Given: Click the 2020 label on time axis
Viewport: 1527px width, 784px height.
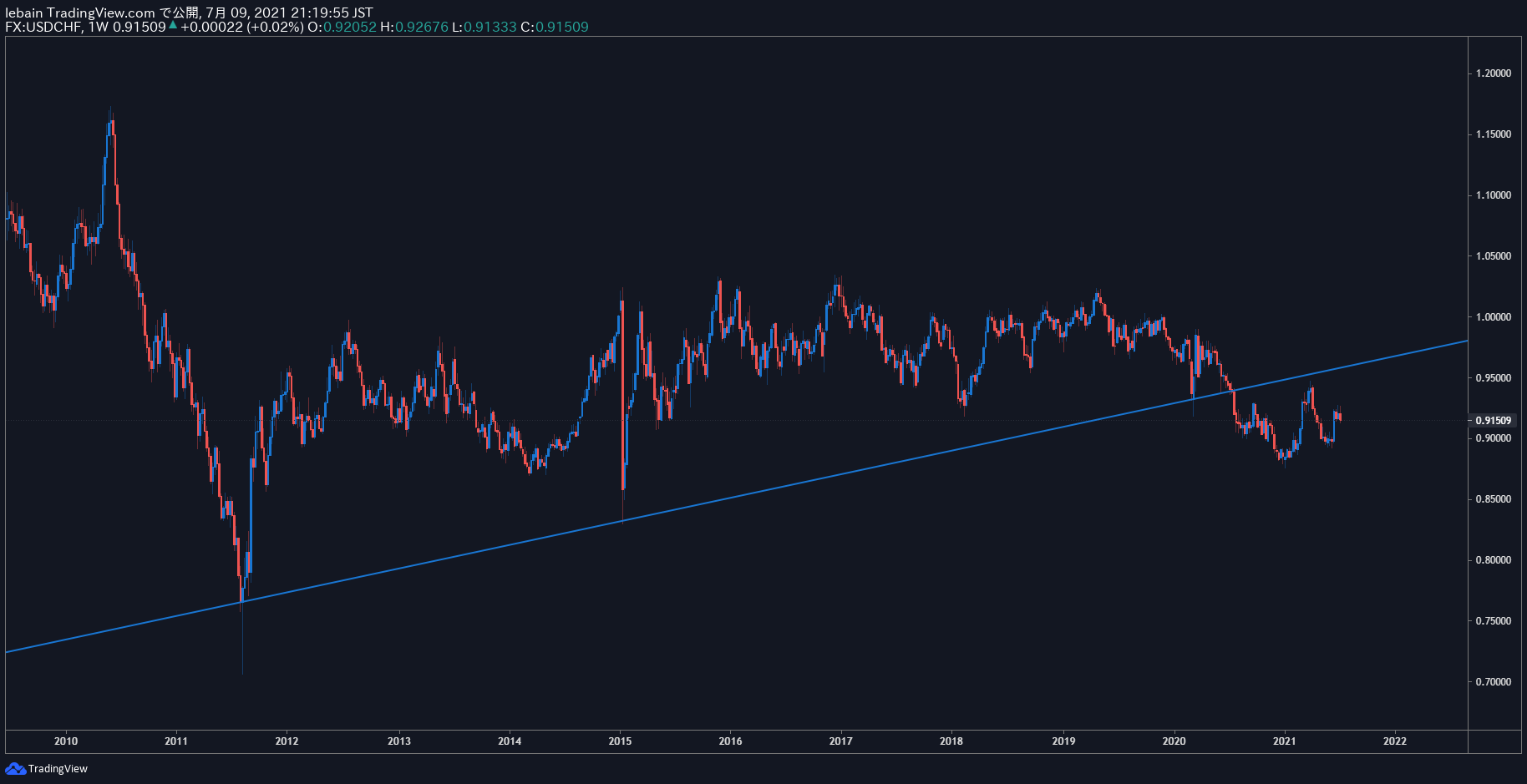Looking at the screenshot, I should pyautogui.click(x=1174, y=741).
